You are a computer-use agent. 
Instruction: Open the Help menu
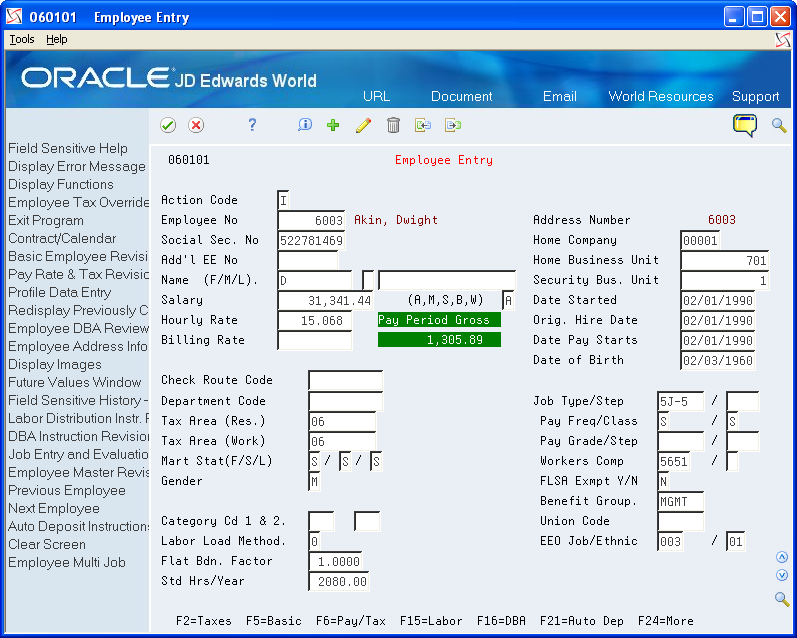56,39
